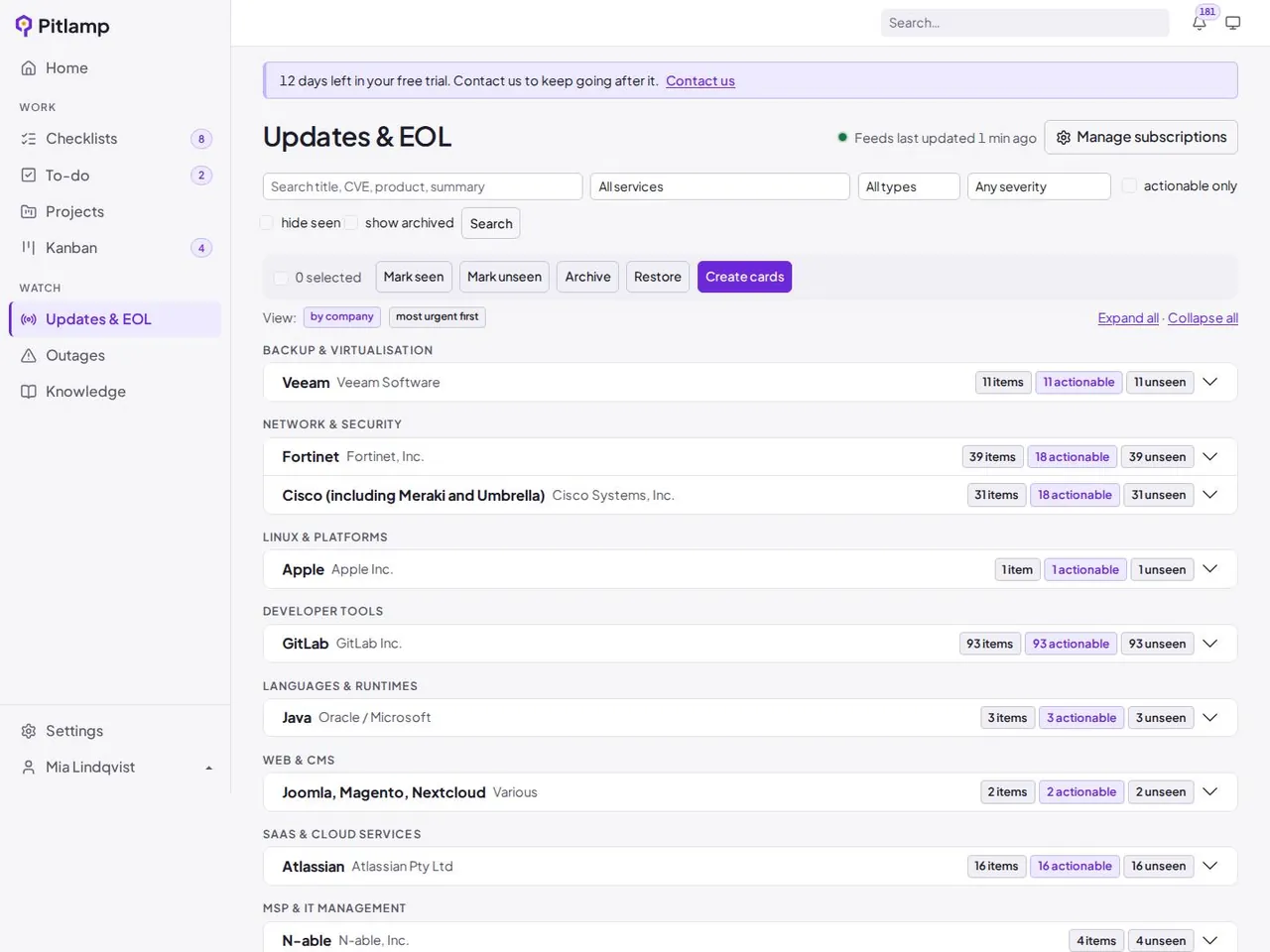Click the 18 actionable badge on Cisco row
1270x952 pixels.
point(1075,495)
